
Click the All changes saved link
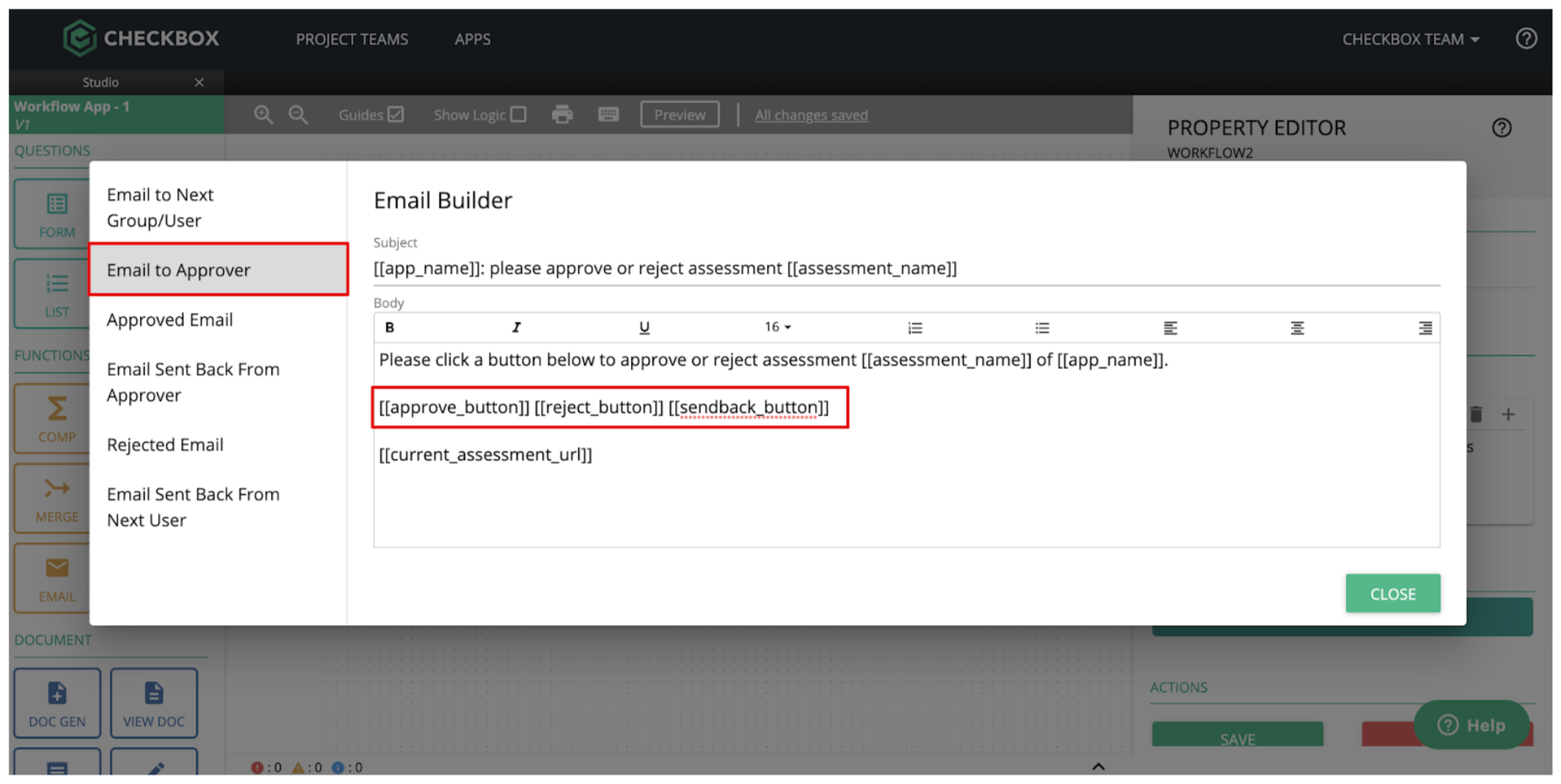coord(811,115)
